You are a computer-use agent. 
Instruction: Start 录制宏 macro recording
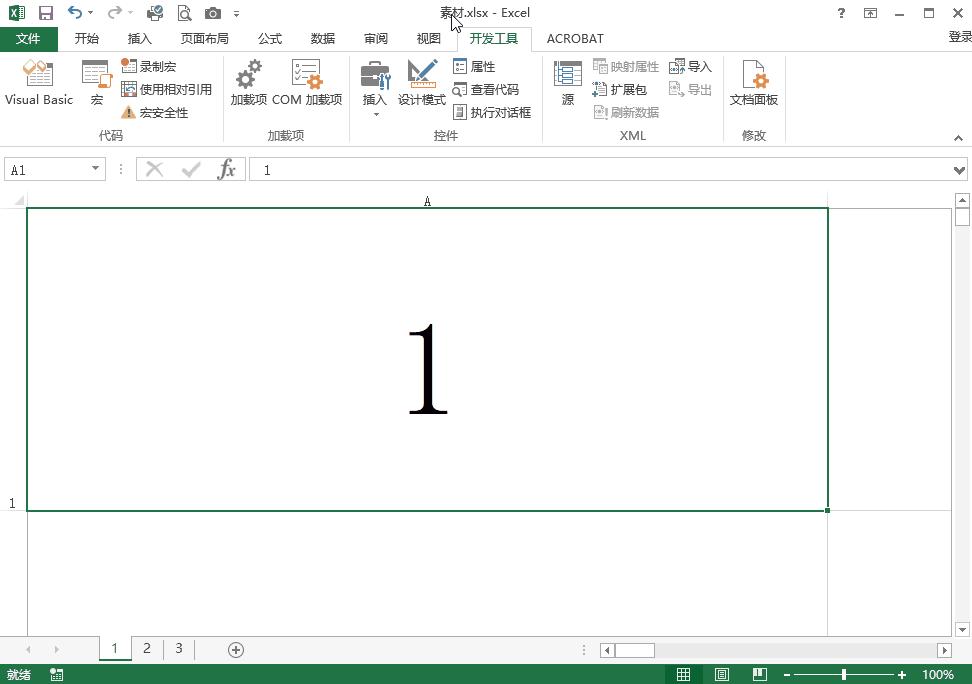(149, 66)
